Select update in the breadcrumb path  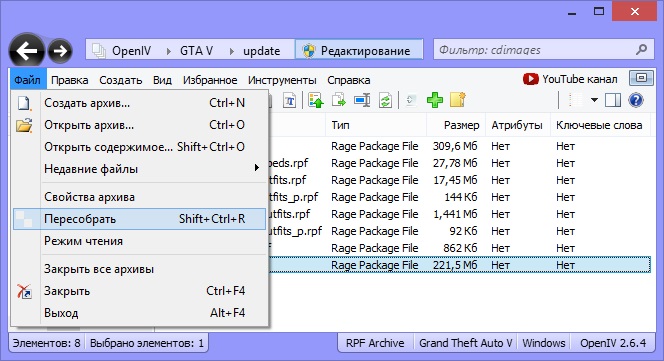click(x=261, y=51)
